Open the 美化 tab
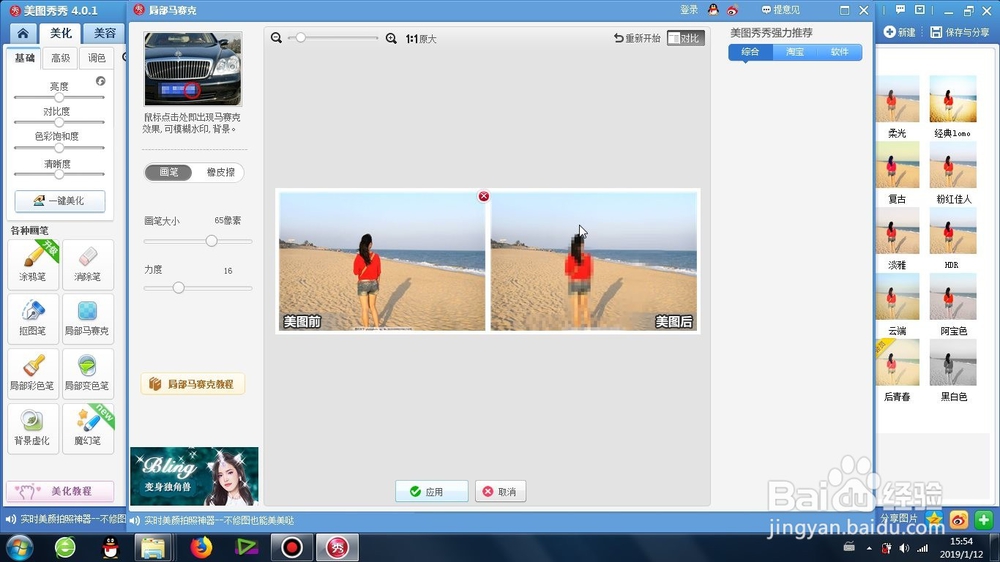Image resolution: width=1000 pixels, height=562 pixels. pos(61,33)
